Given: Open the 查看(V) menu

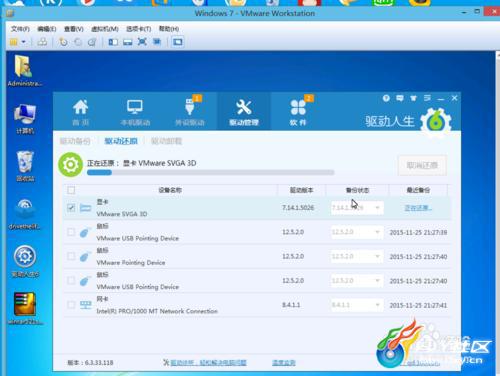Looking at the screenshot, I should pyautogui.click(x=74, y=29).
